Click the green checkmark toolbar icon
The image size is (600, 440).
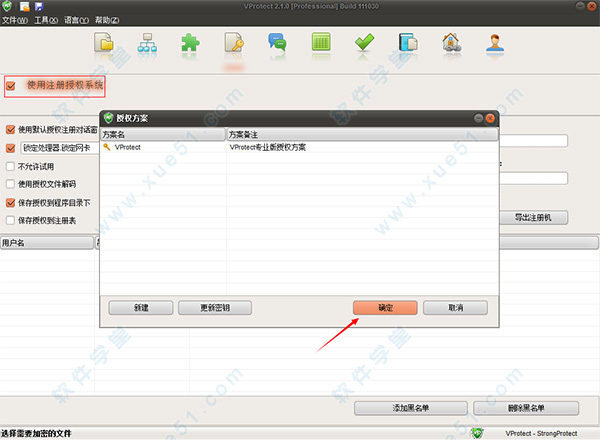click(364, 42)
